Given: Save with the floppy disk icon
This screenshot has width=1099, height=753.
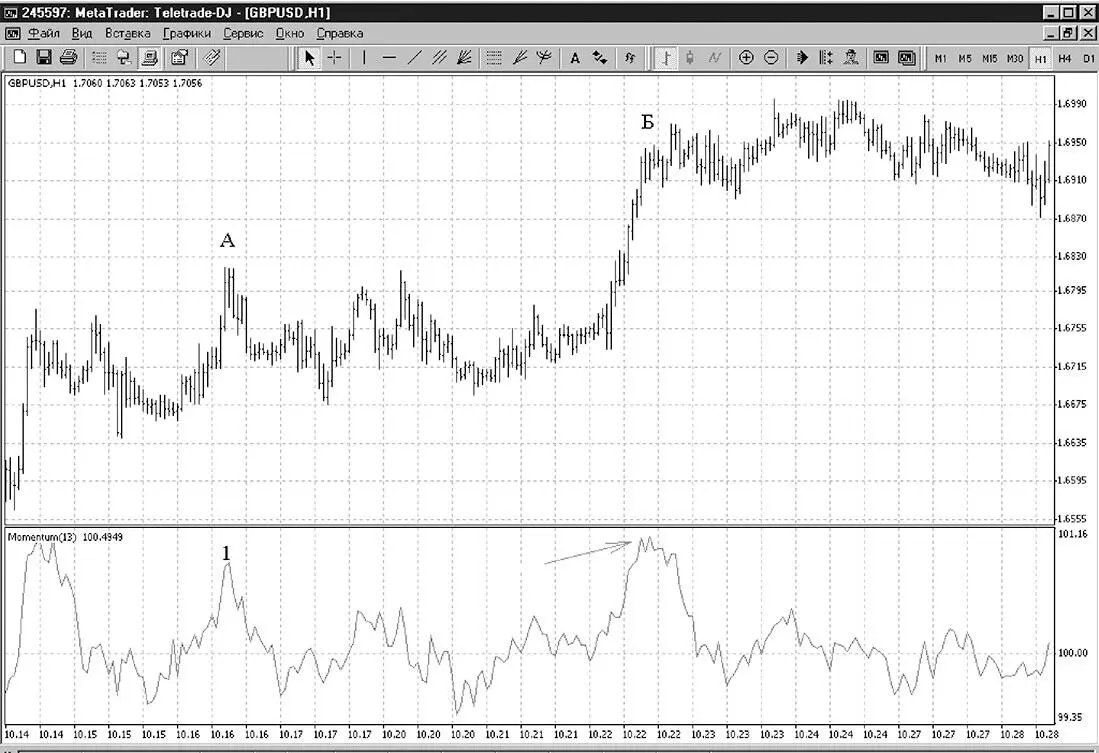Looking at the screenshot, I should [x=44, y=57].
